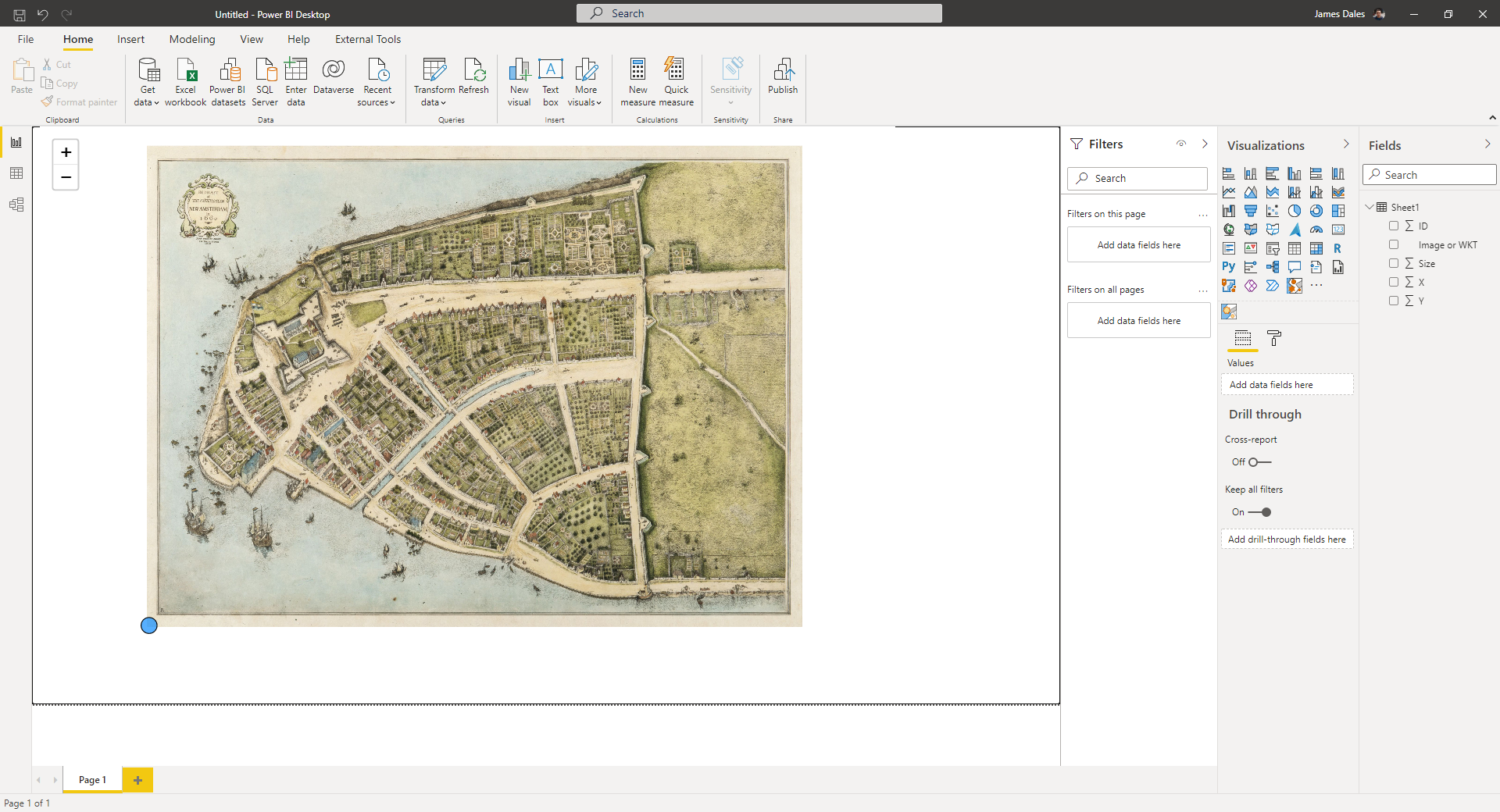
Task: Connect to SQL Server
Action: click(x=265, y=81)
